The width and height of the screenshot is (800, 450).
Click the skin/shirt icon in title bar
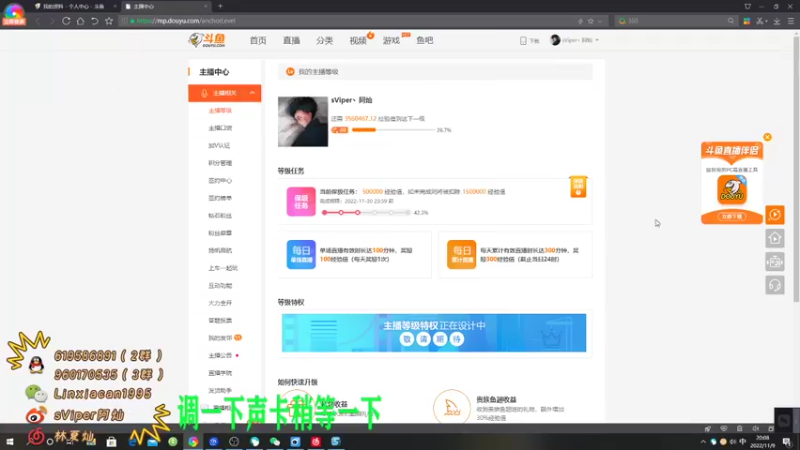point(747,6)
